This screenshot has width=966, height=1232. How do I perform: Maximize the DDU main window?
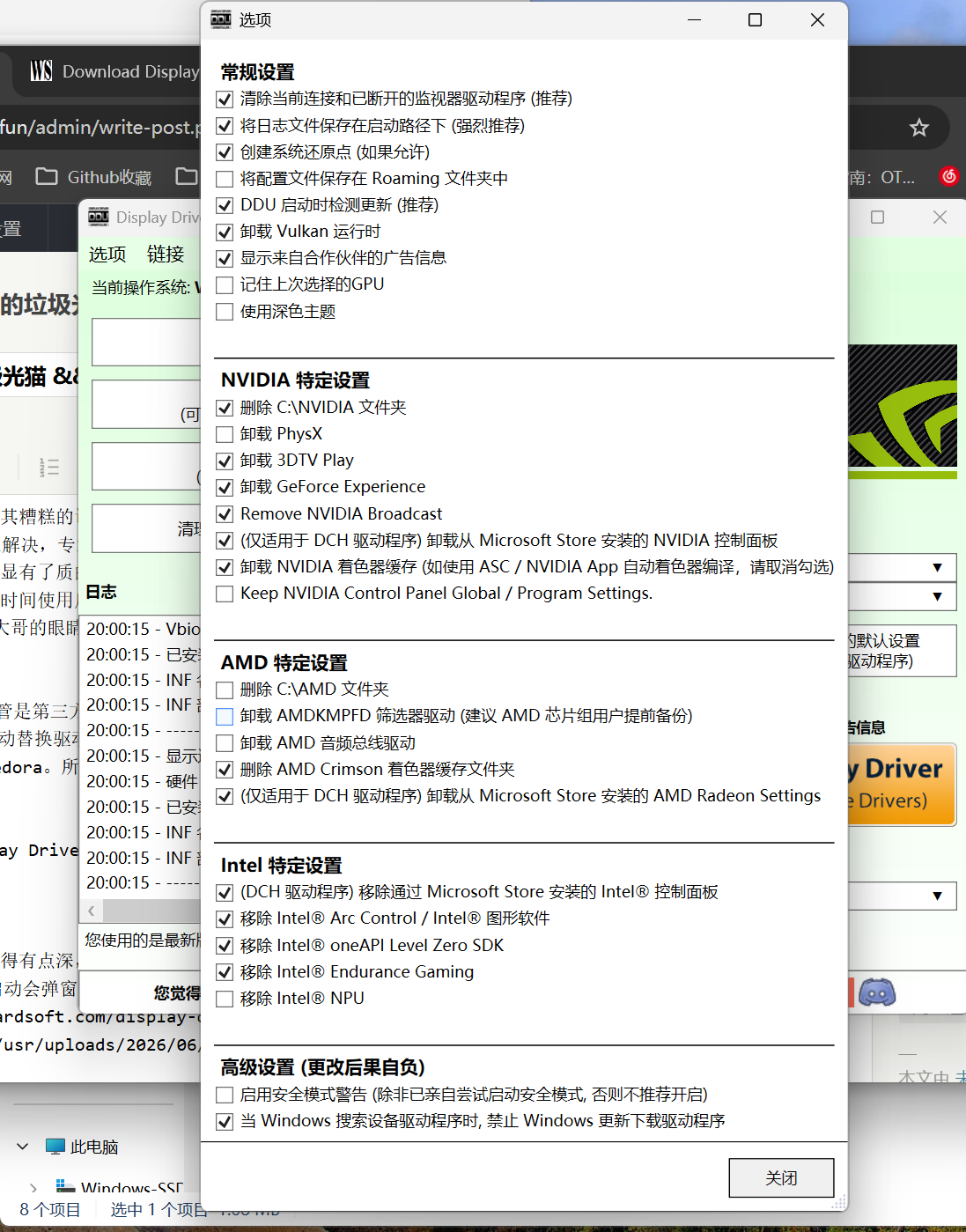pyautogui.click(x=877, y=217)
